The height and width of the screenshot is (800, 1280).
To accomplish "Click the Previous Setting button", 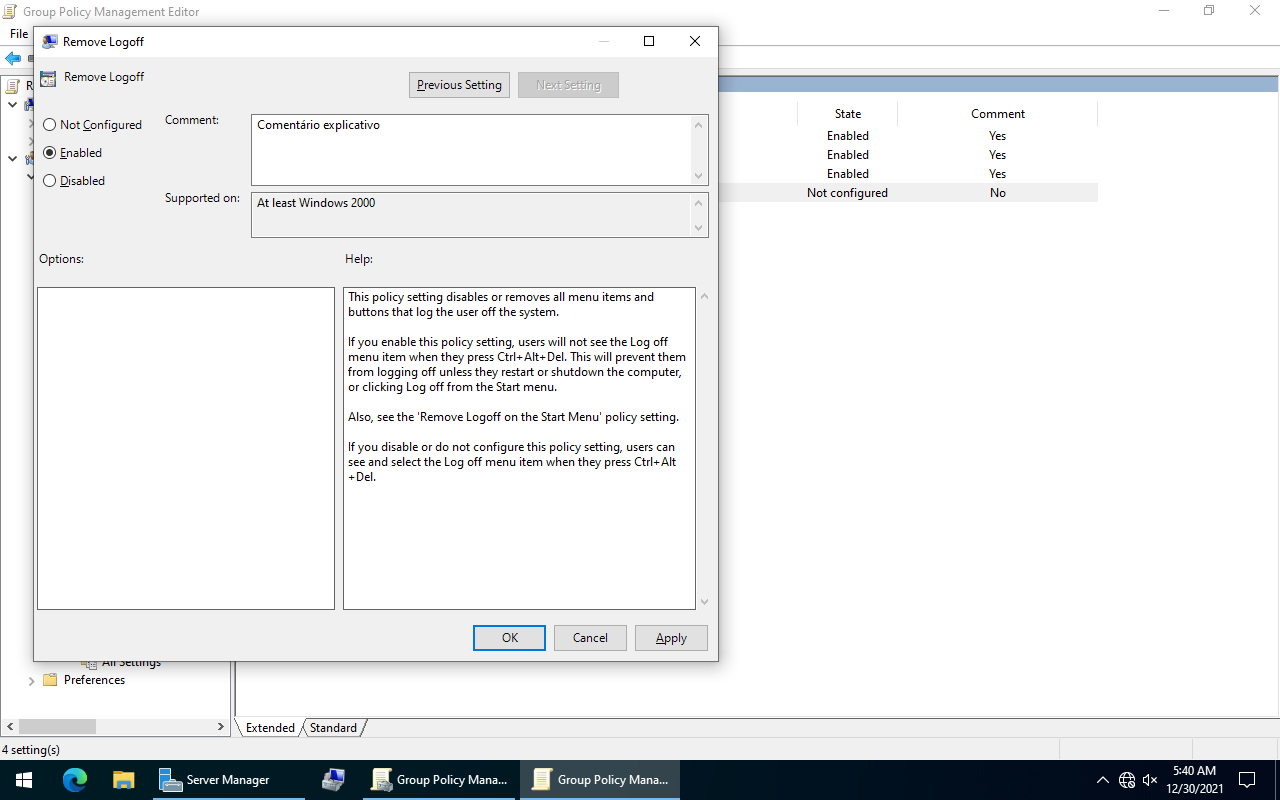I will [459, 85].
